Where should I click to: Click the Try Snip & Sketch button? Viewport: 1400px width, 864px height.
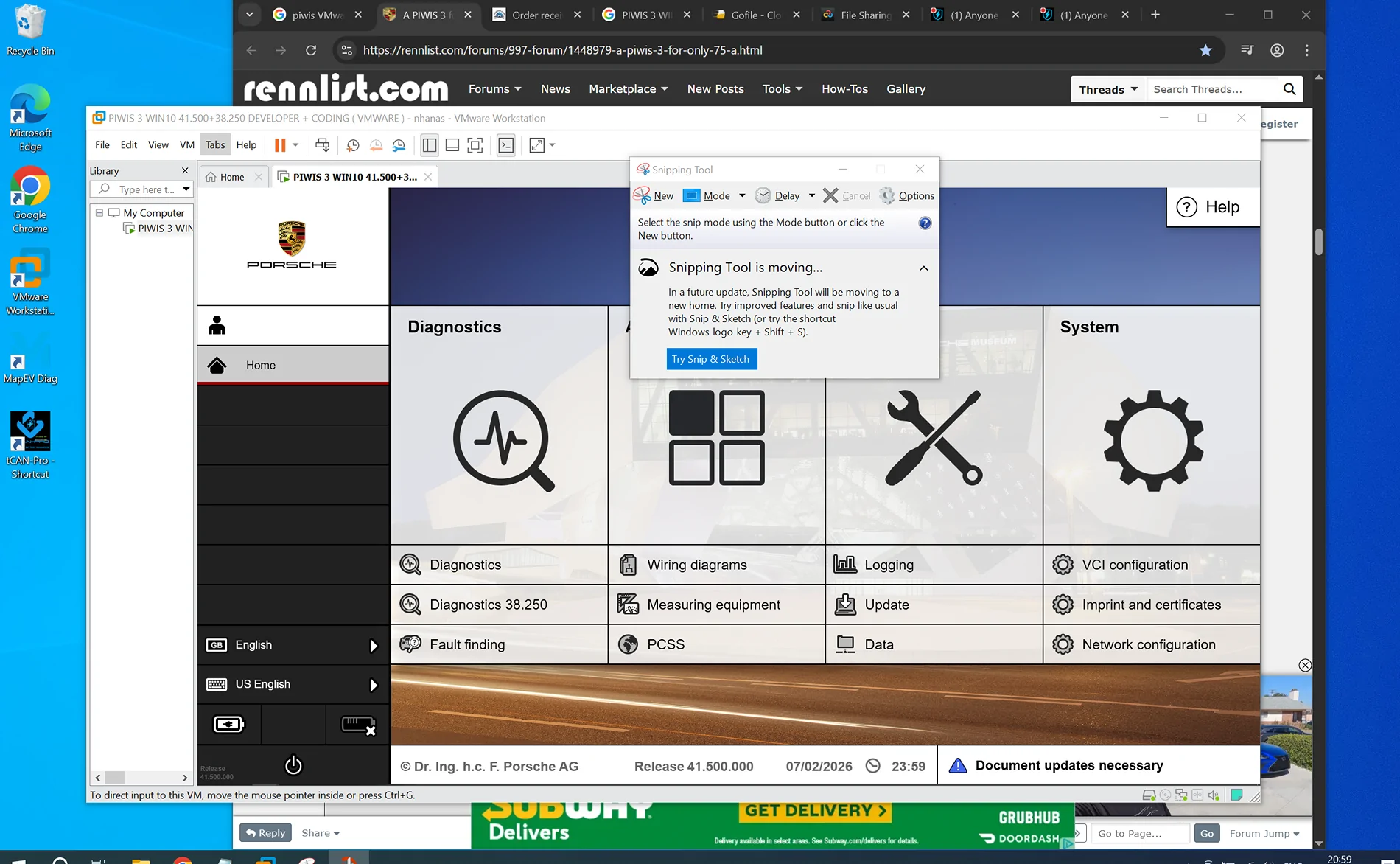[711, 359]
